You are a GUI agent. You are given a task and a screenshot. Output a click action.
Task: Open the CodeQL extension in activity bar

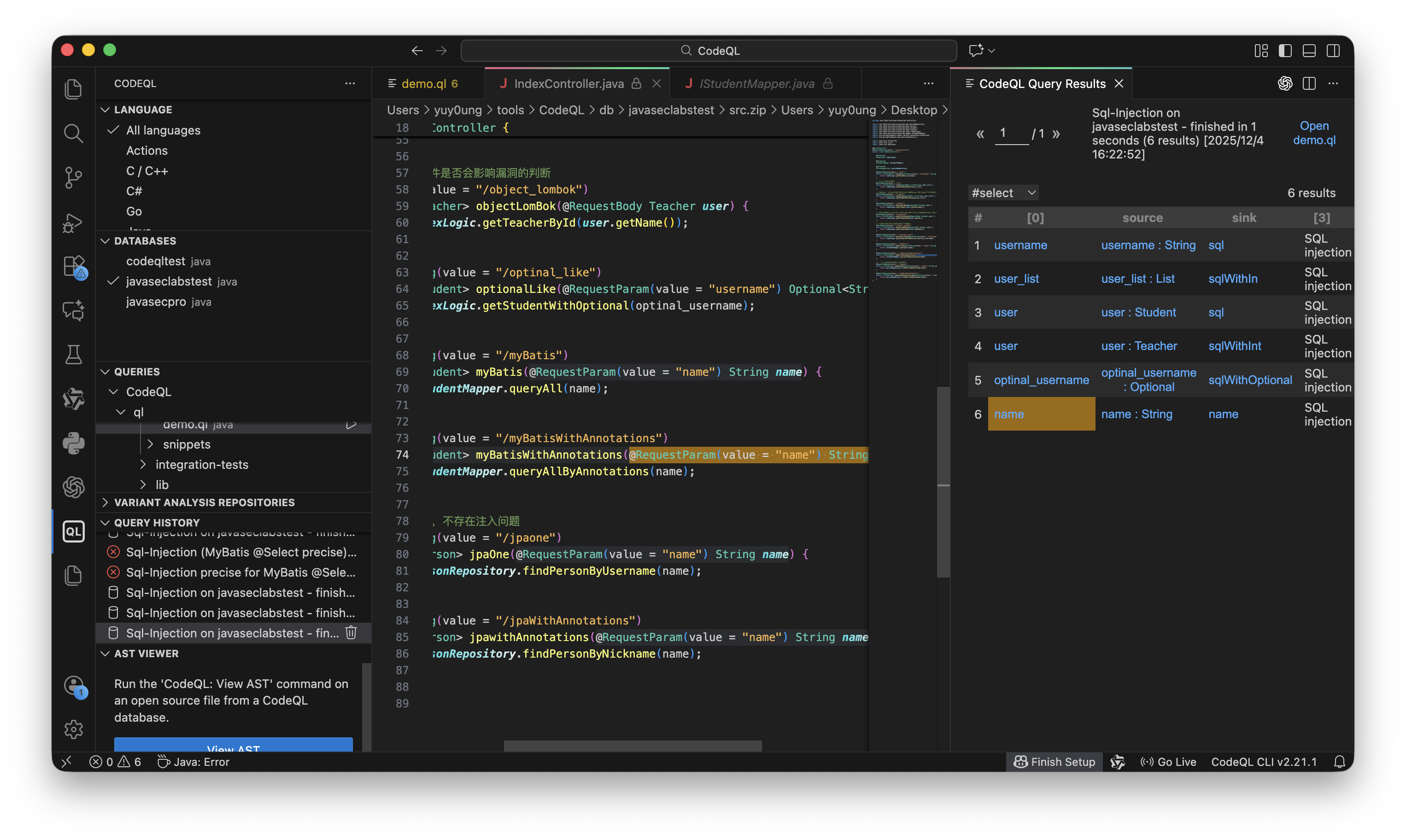pyautogui.click(x=74, y=531)
